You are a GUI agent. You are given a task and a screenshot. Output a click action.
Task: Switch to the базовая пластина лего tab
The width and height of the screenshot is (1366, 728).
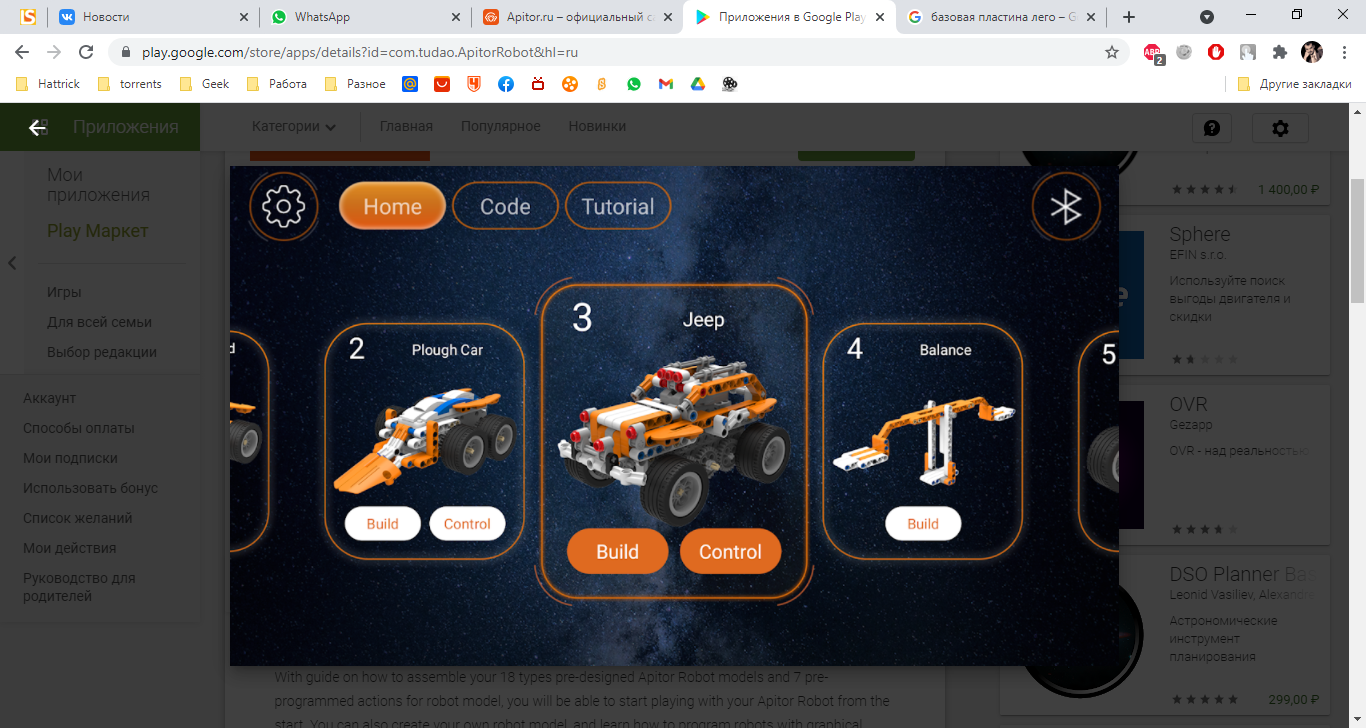[1000, 17]
